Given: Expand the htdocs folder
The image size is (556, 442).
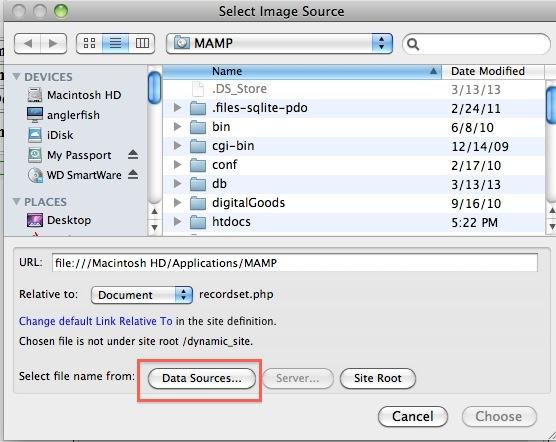Looking at the screenshot, I should pyautogui.click(x=178, y=222).
